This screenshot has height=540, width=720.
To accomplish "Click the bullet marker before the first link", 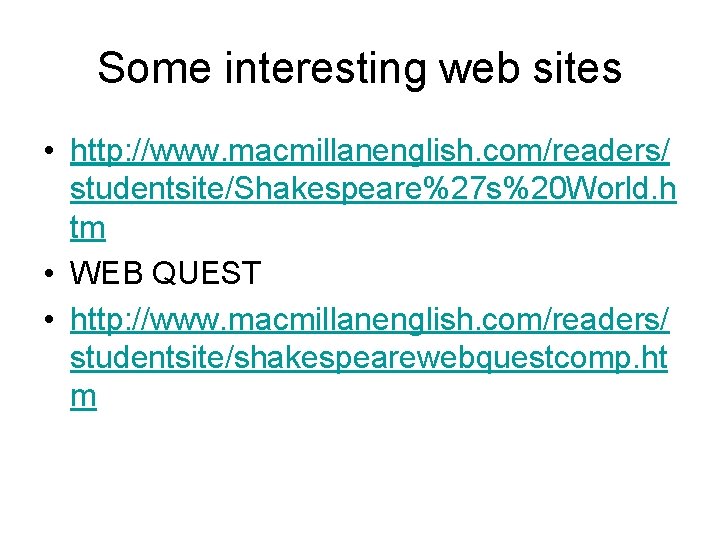I will (x=48, y=151).
